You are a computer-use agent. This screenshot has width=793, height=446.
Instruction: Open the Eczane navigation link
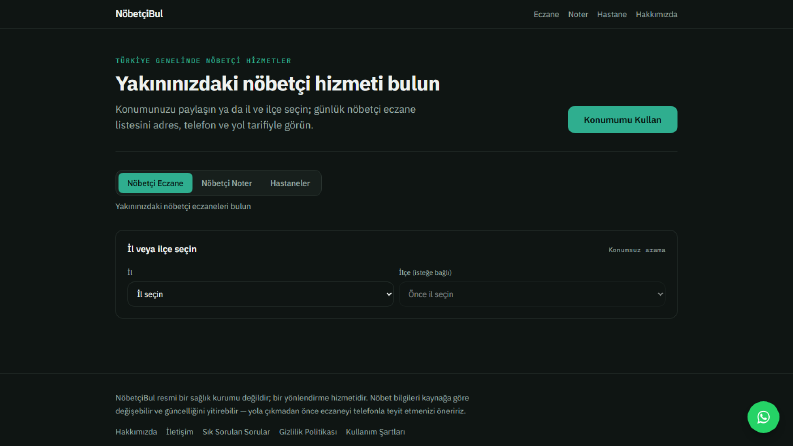tap(546, 14)
